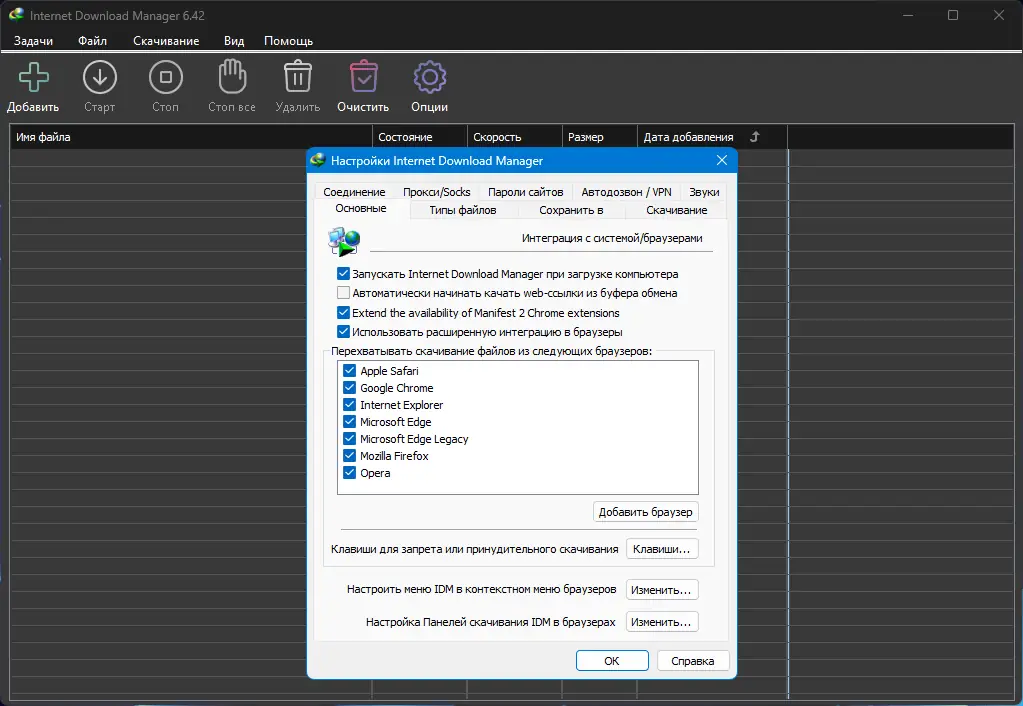
Task: Switch to the Типы файлов tab
Action: (463, 210)
